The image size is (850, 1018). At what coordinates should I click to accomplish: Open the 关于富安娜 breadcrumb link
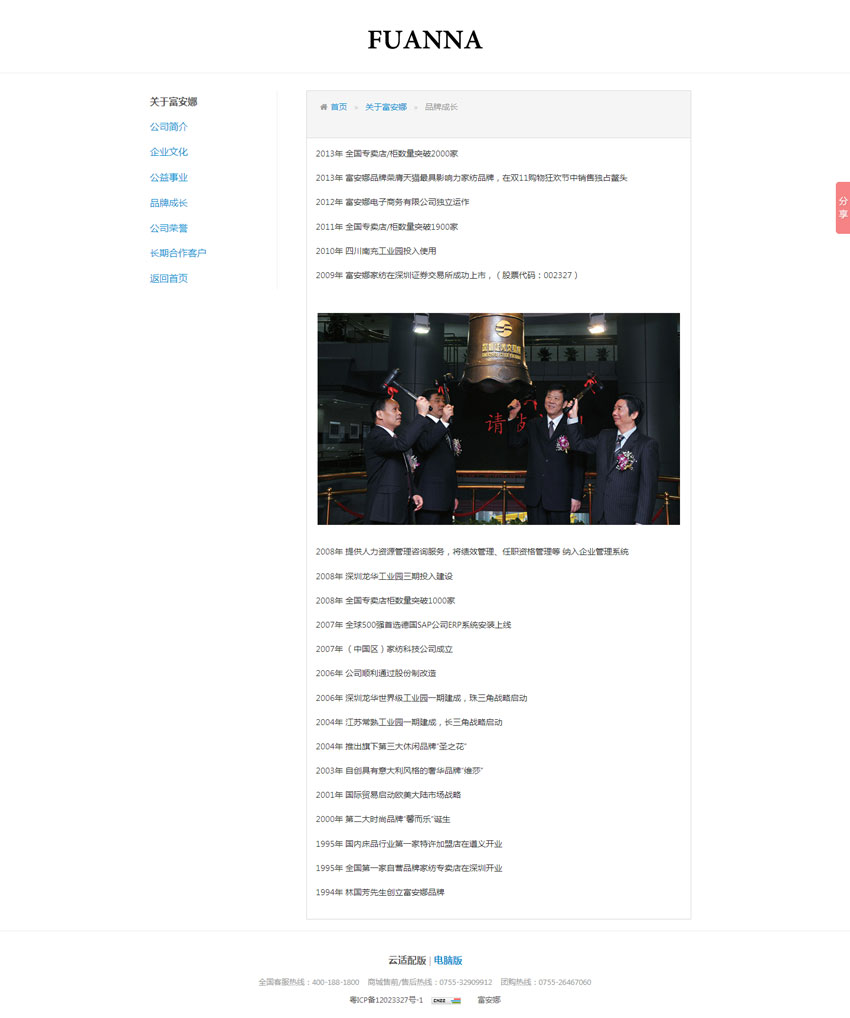(386, 107)
